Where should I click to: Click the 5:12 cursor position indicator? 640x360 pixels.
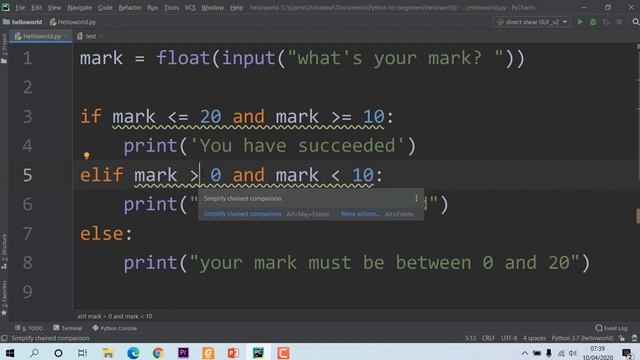point(470,338)
